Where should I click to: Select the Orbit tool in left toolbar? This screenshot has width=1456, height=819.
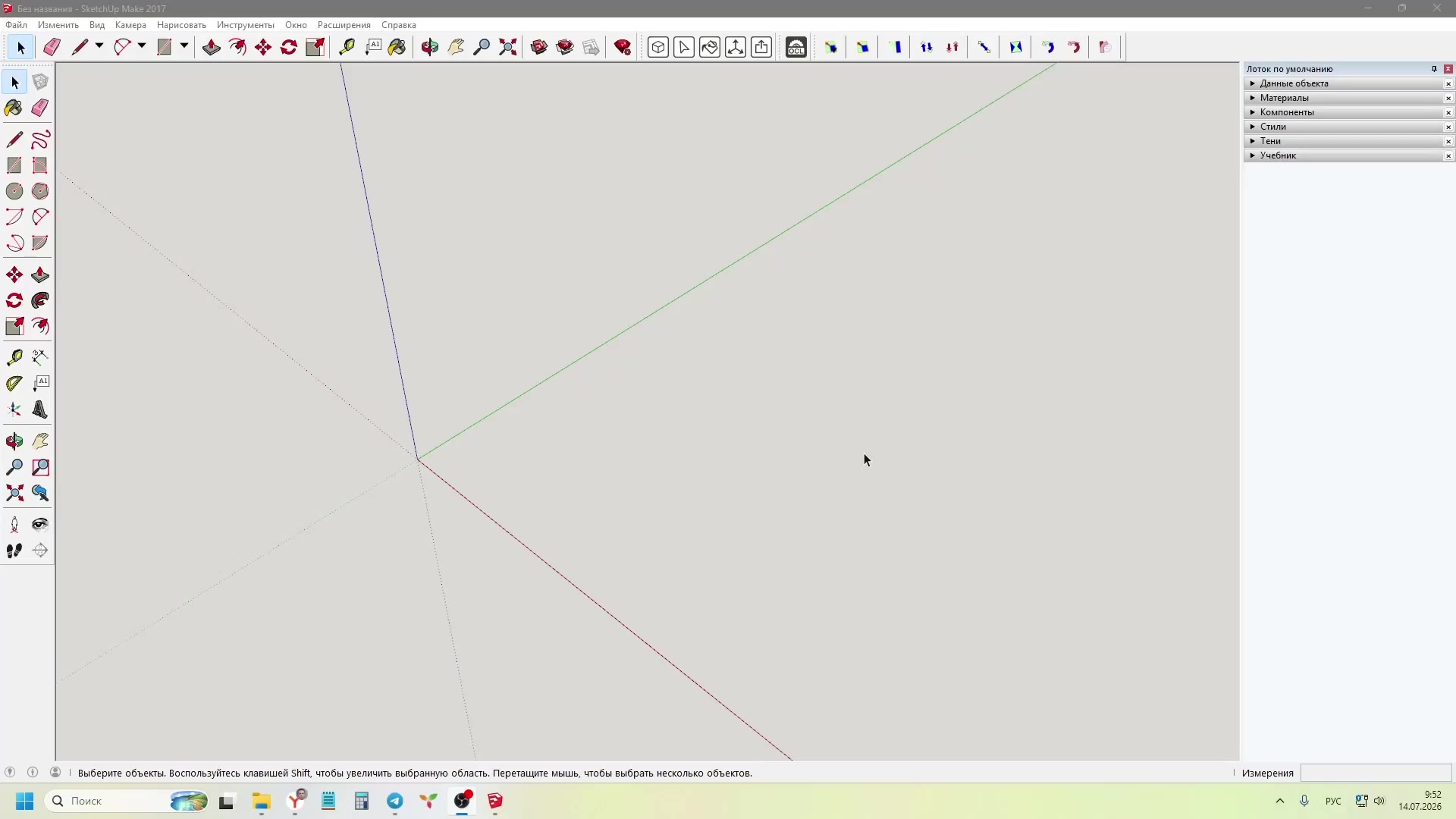[14, 441]
